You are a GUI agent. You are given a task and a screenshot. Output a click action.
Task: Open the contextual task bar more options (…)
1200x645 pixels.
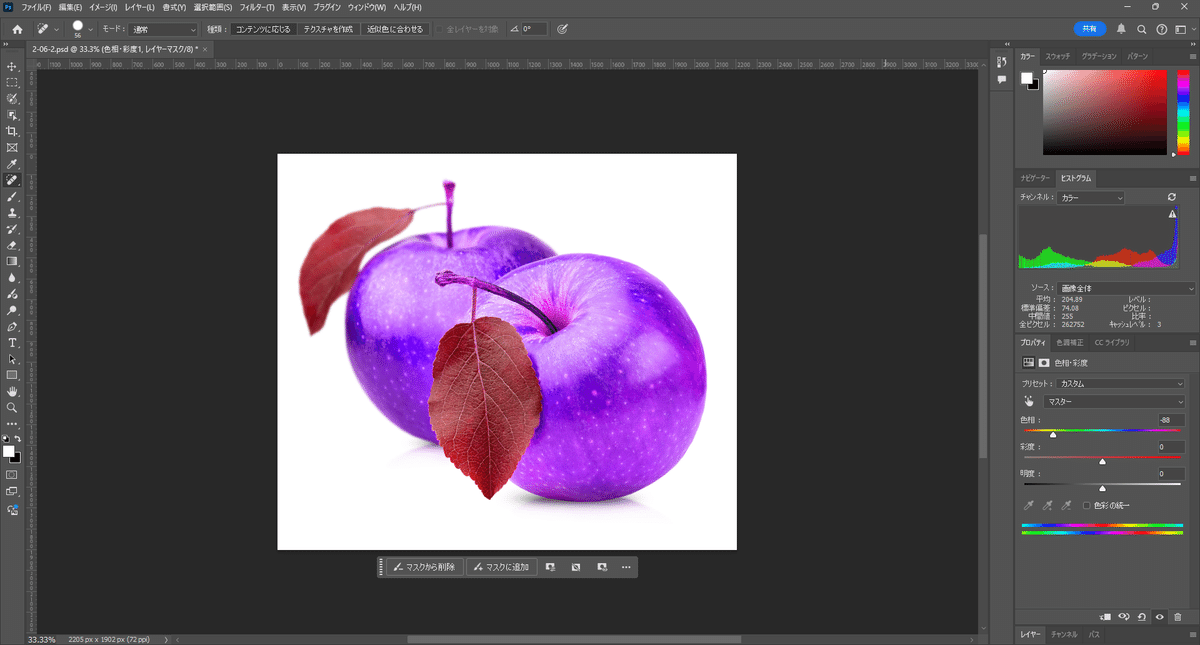coord(626,567)
